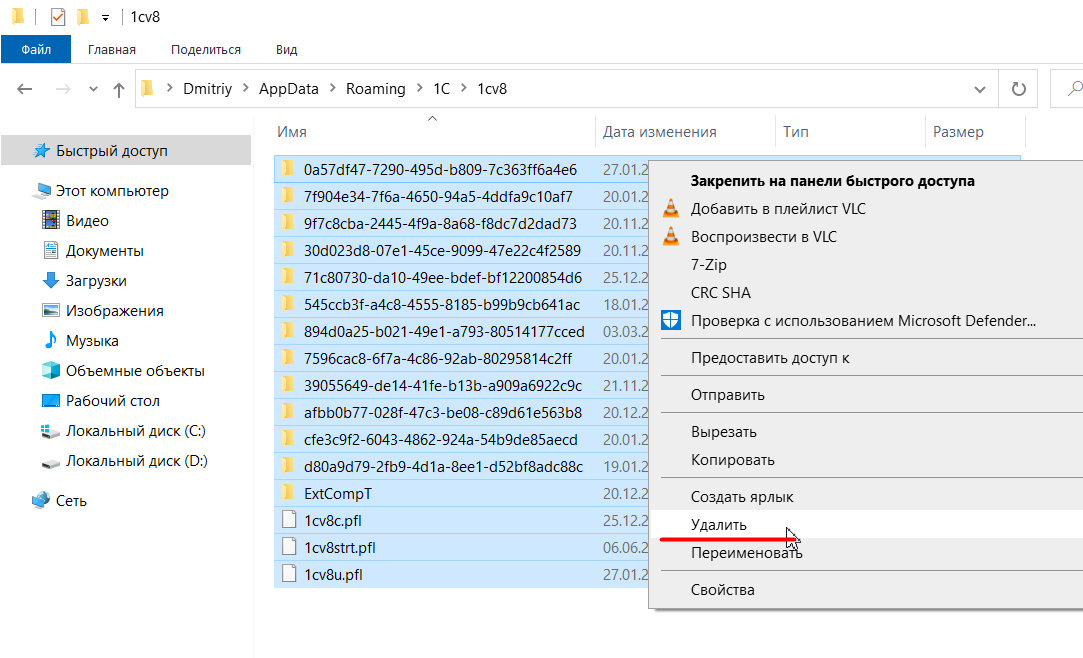1083x658 pixels.
Task: Select file 1cv8u.pfl
Action: pyautogui.click(x=333, y=574)
